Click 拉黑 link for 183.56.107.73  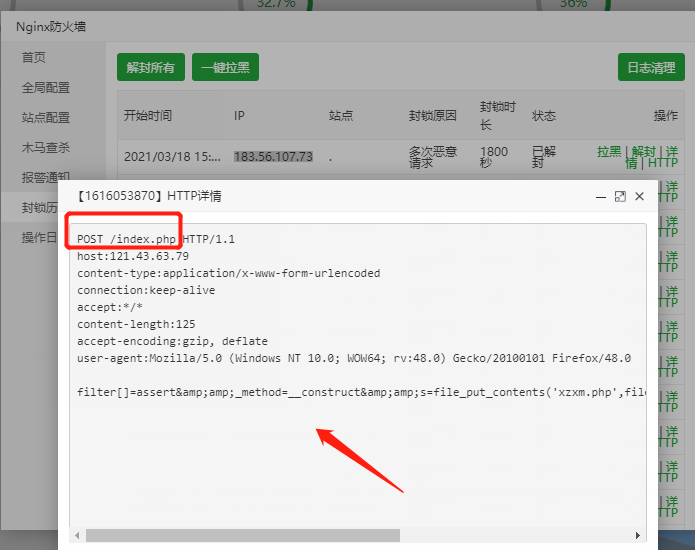(609, 152)
